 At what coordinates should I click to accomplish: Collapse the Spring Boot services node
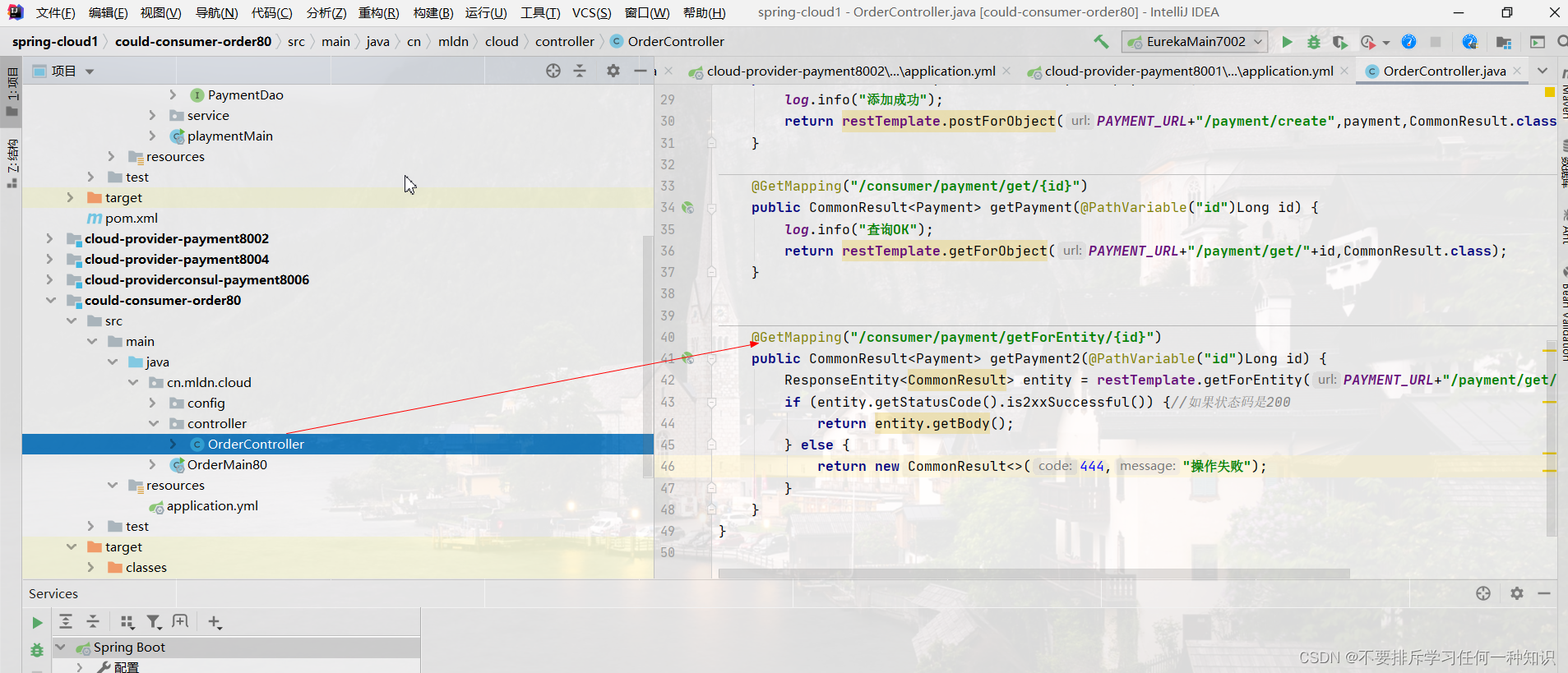[x=60, y=647]
